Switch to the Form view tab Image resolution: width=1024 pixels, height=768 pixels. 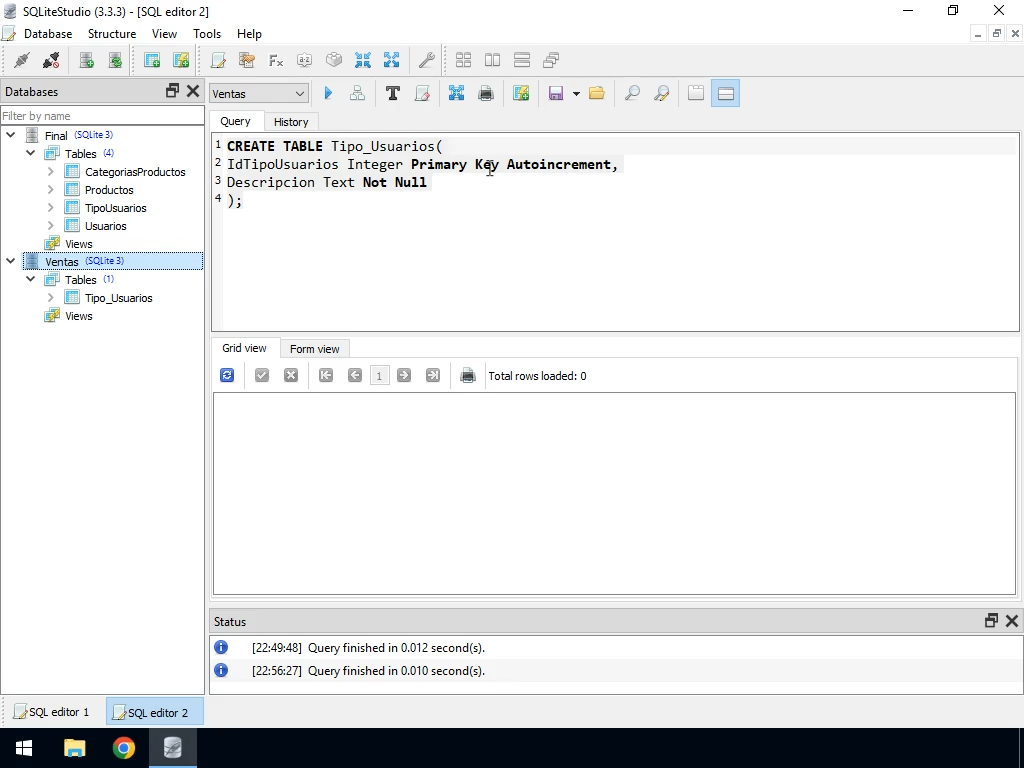314,349
